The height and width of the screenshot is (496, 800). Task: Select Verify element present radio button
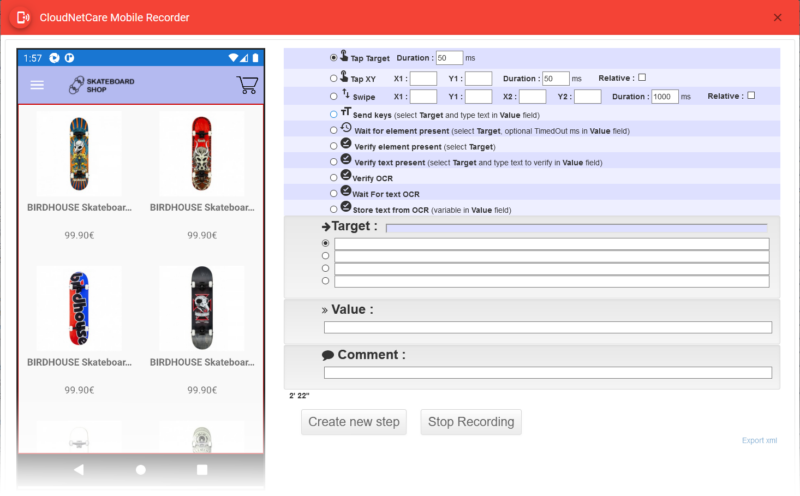(333, 146)
